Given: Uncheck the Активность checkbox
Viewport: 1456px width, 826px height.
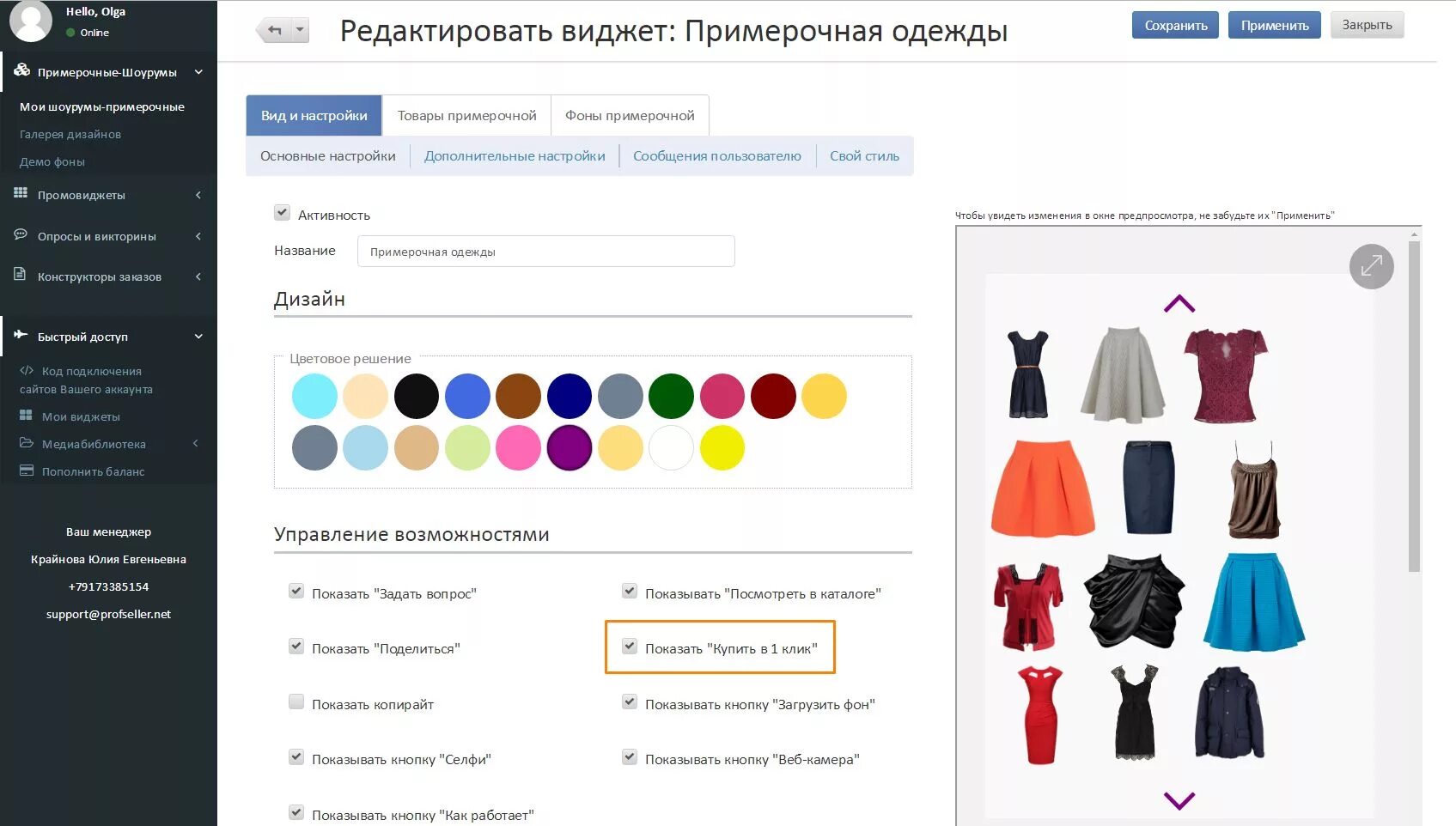Looking at the screenshot, I should point(283,211).
